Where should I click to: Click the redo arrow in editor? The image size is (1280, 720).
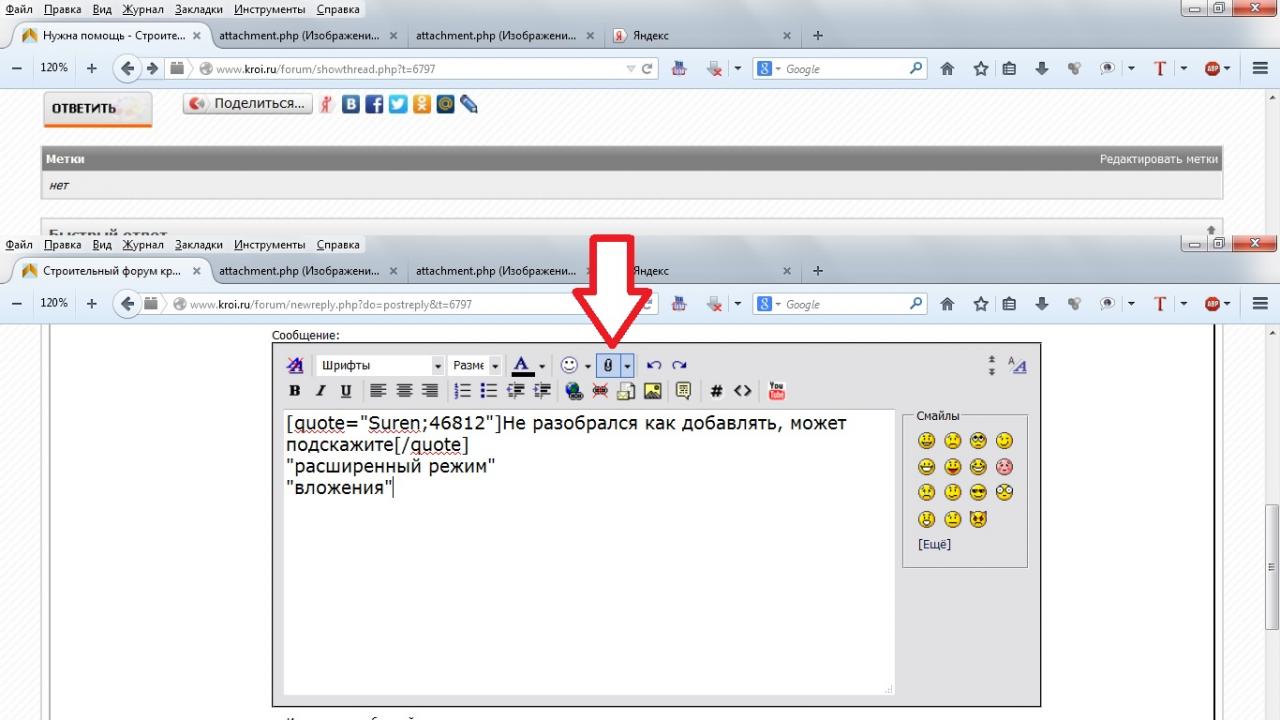tap(680, 366)
